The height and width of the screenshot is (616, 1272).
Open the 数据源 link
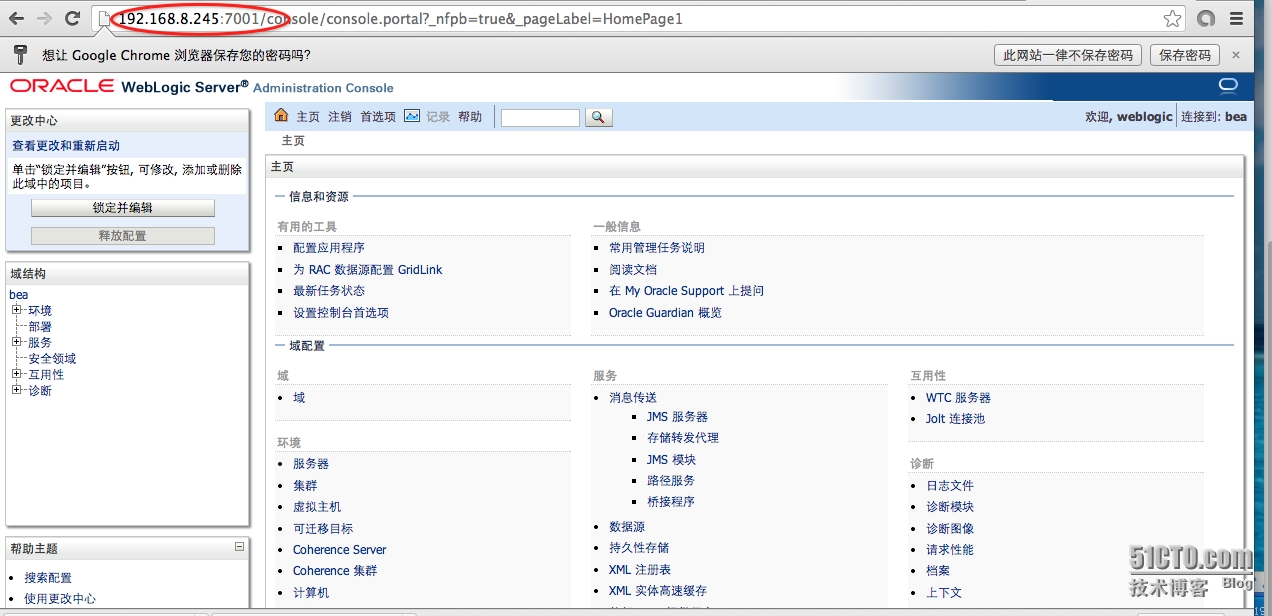pos(627,527)
